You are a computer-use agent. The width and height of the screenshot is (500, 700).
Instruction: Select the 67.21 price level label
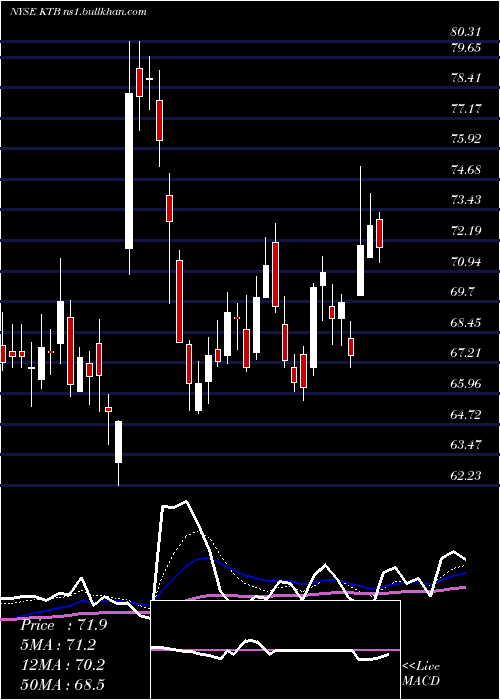(x=466, y=353)
